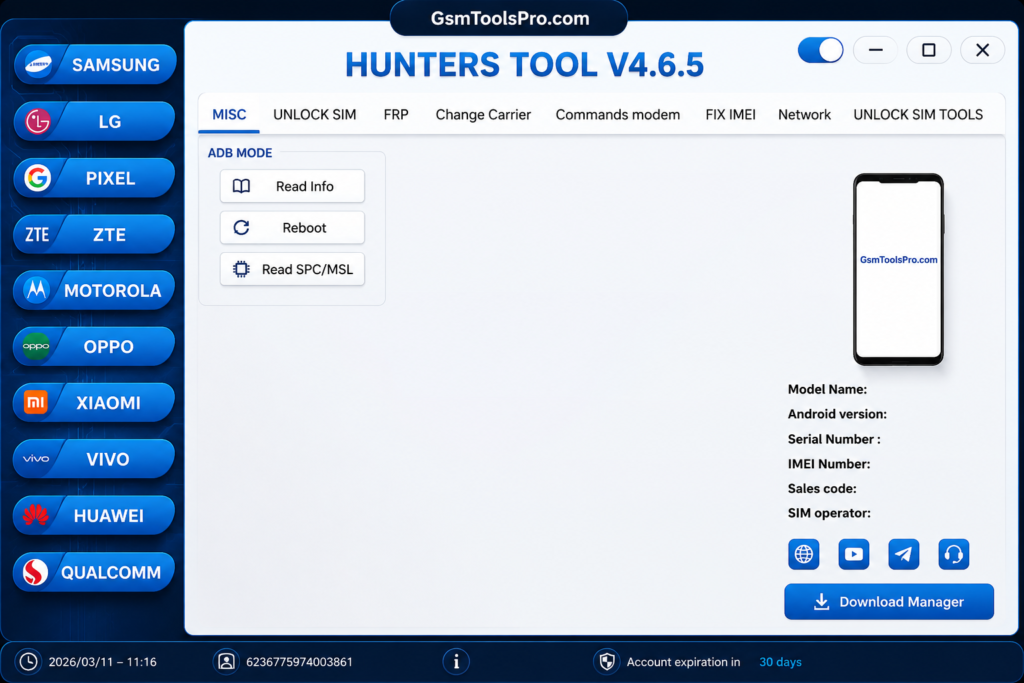Click the Sales code label
The width and height of the screenshot is (1024, 683).
(822, 488)
